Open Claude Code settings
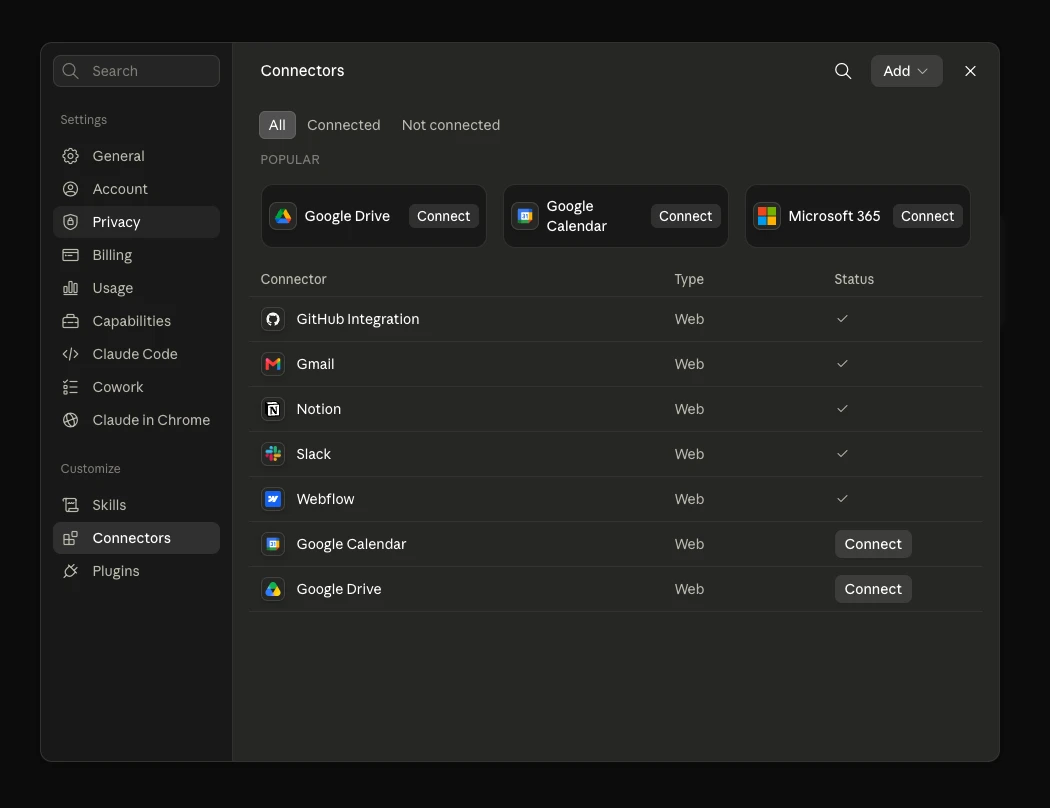 click(x=137, y=354)
